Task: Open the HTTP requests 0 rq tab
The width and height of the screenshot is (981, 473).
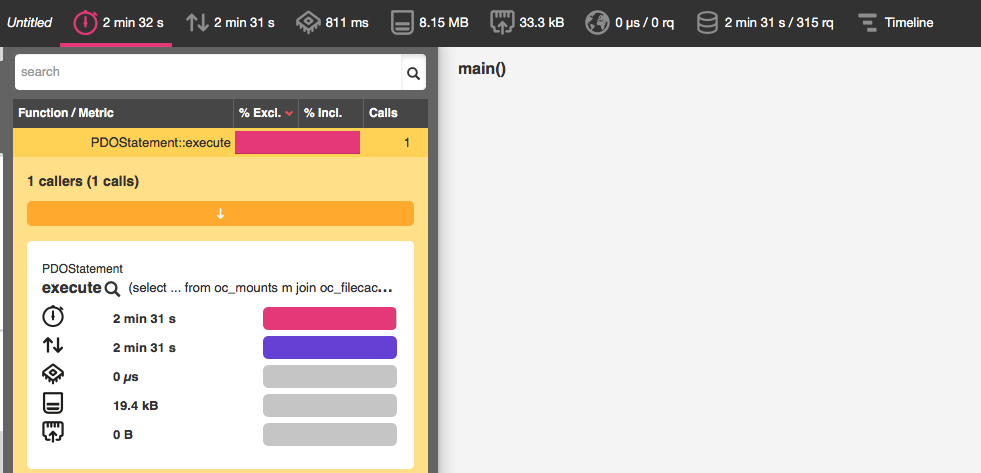Action: (x=629, y=23)
